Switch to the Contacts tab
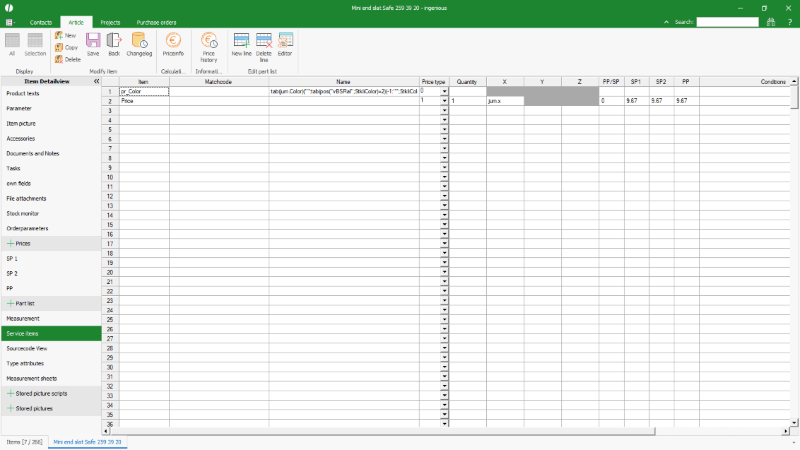Screen dimensions: 800x450 pos(41,22)
